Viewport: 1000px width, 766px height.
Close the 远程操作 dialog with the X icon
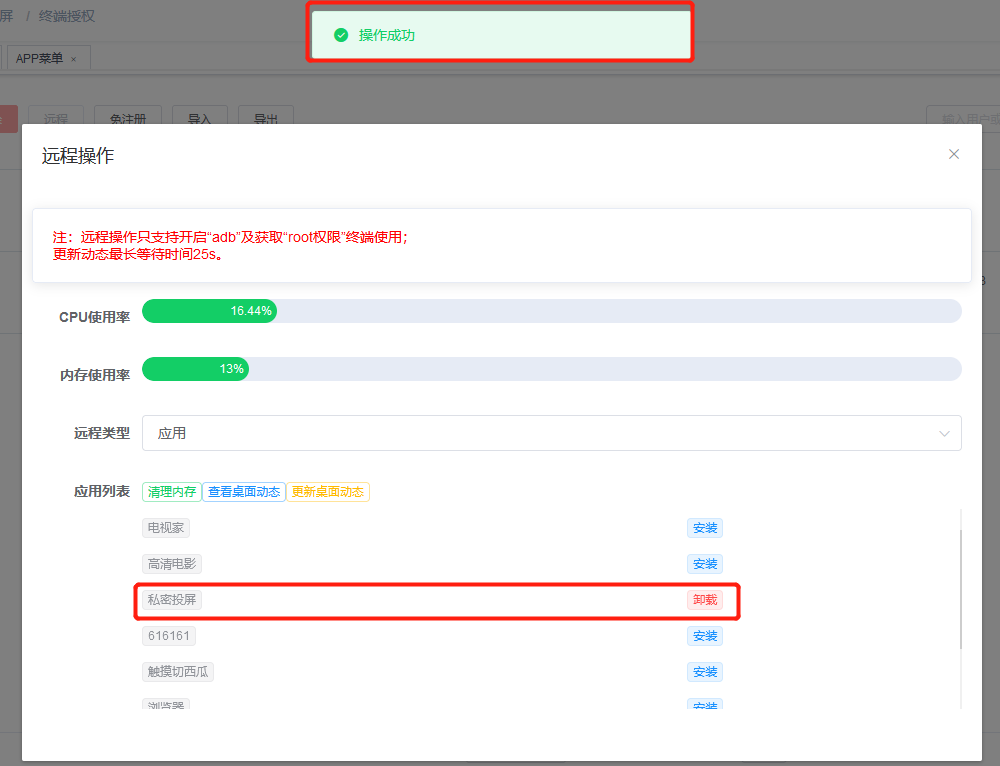coord(953,154)
